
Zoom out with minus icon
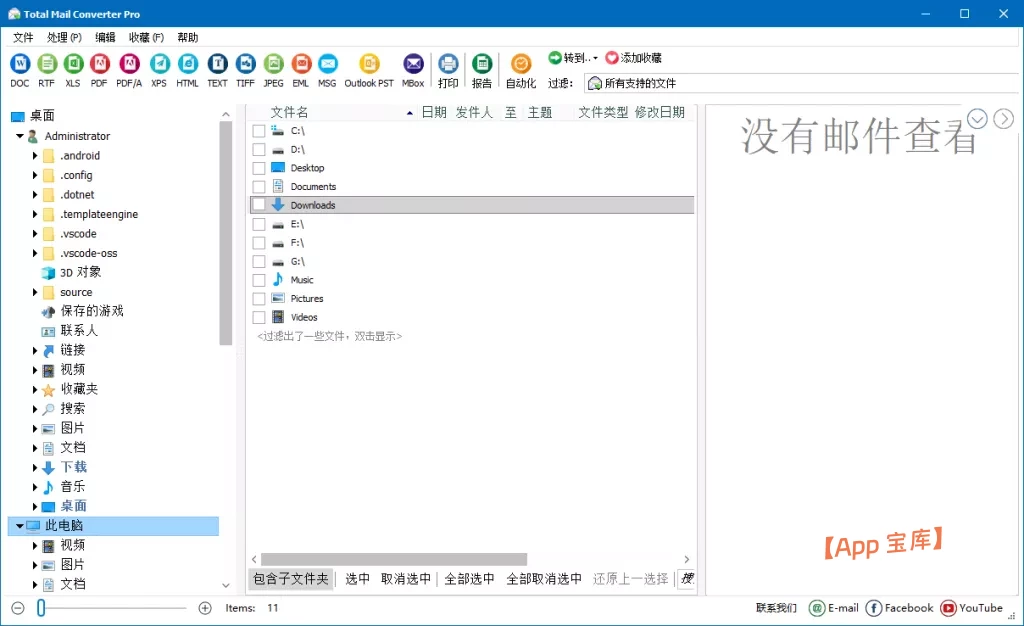point(18,608)
